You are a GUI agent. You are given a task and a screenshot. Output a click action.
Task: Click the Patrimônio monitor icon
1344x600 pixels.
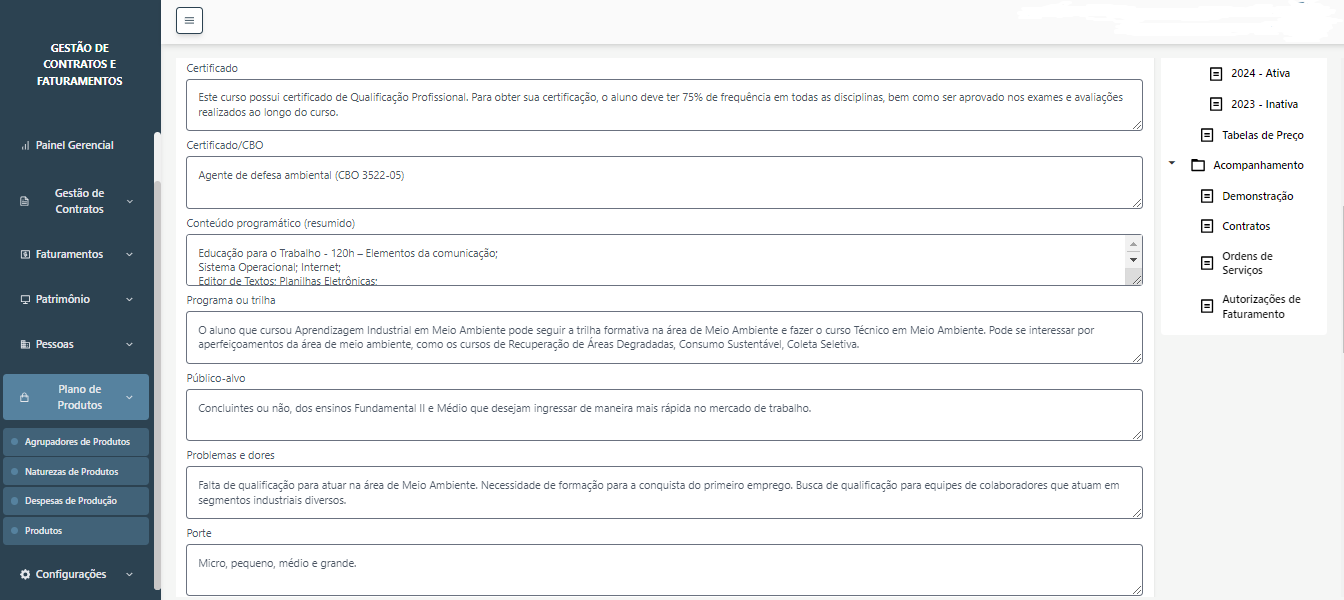25,299
